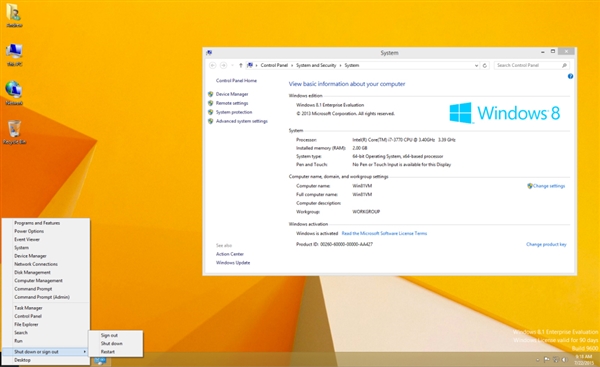The image size is (600, 367).
Task: Click Change product key link
Action: point(546,244)
